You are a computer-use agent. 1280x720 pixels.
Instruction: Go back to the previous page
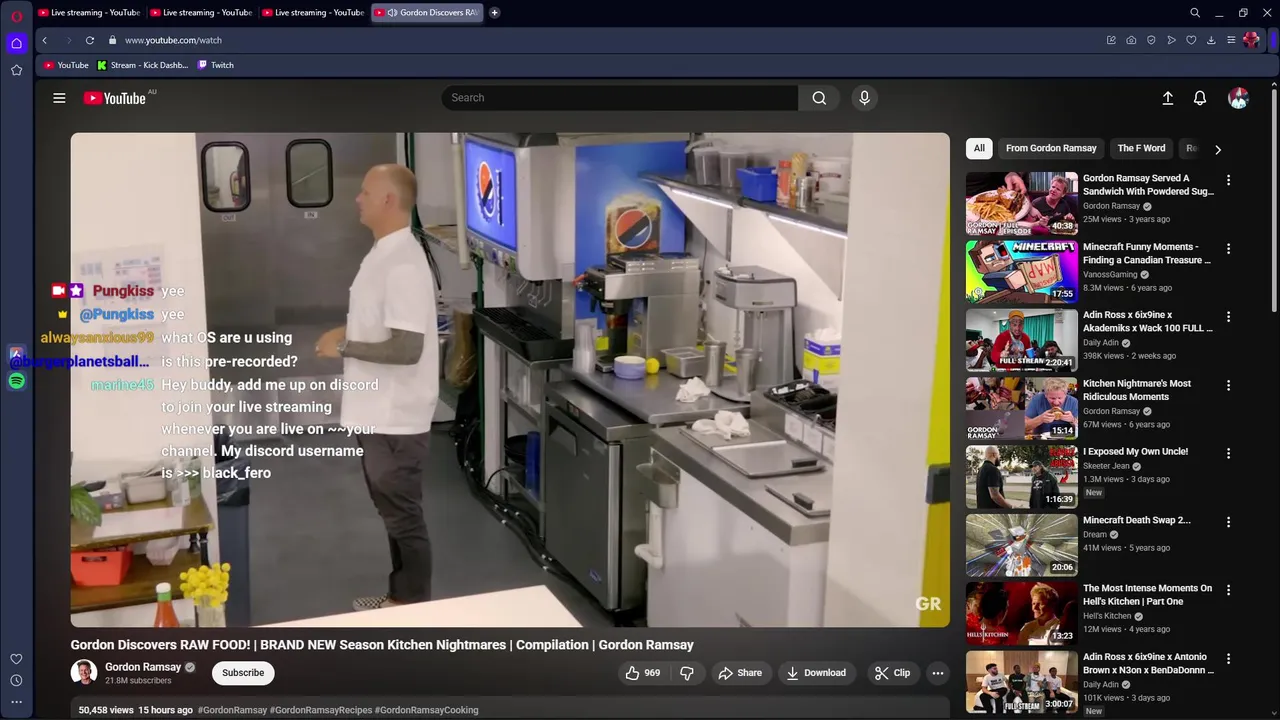tap(44, 40)
